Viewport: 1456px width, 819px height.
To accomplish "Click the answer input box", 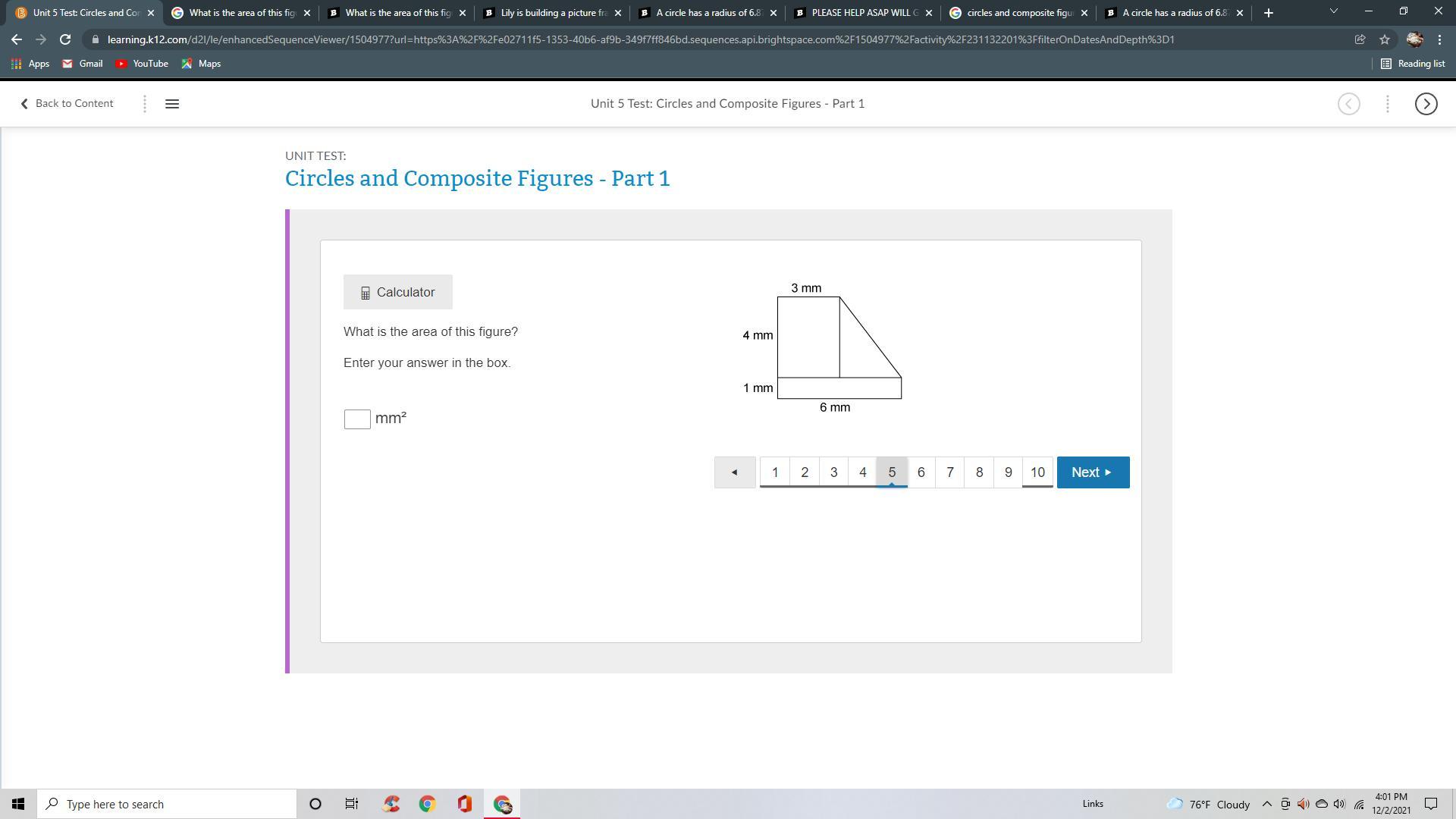I will (x=357, y=419).
